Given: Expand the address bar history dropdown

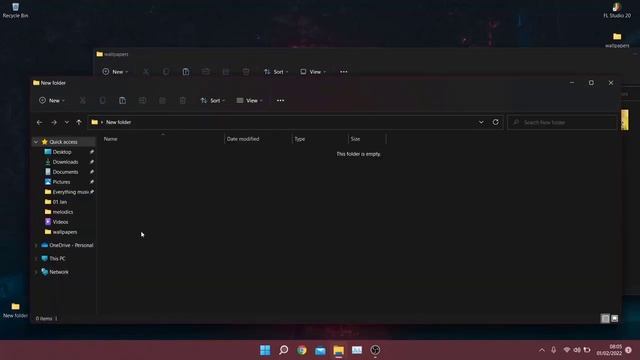Looking at the screenshot, I should point(481,122).
